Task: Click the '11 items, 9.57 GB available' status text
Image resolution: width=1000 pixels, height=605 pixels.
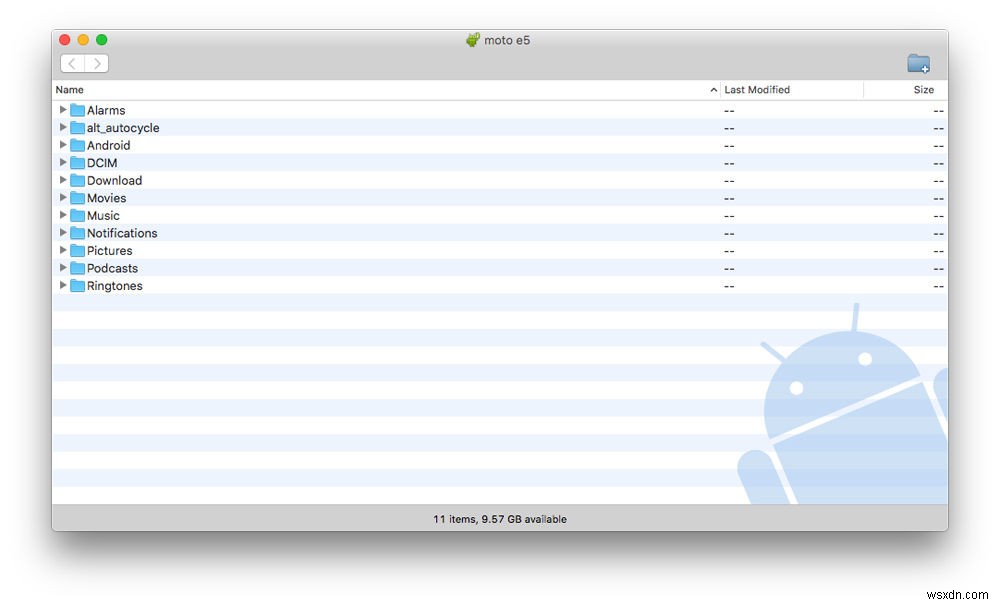Action: (x=500, y=519)
